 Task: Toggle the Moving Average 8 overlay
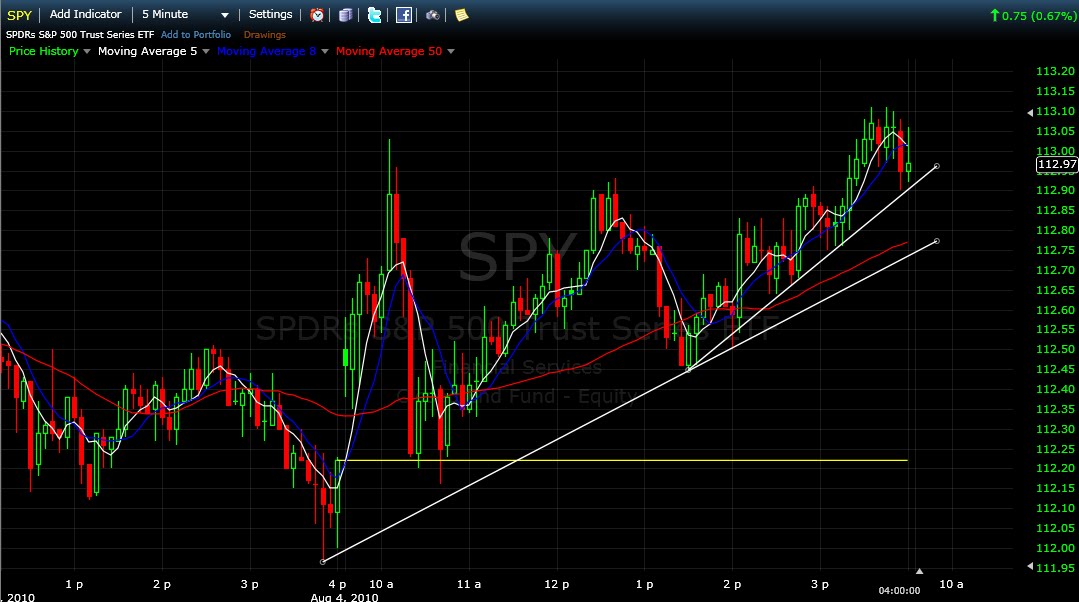click(x=266, y=51)
